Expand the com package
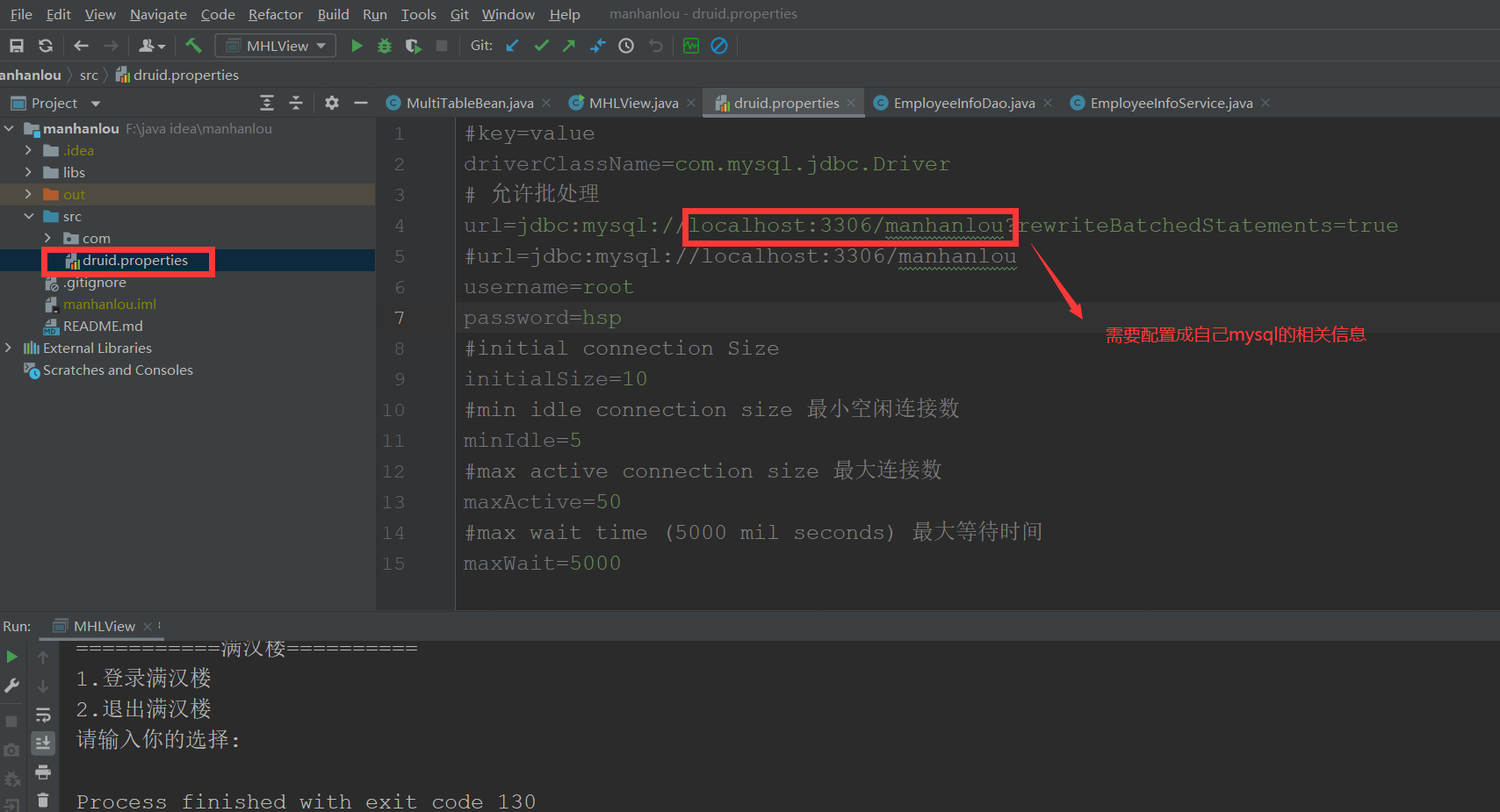 [x=47, y=238]
